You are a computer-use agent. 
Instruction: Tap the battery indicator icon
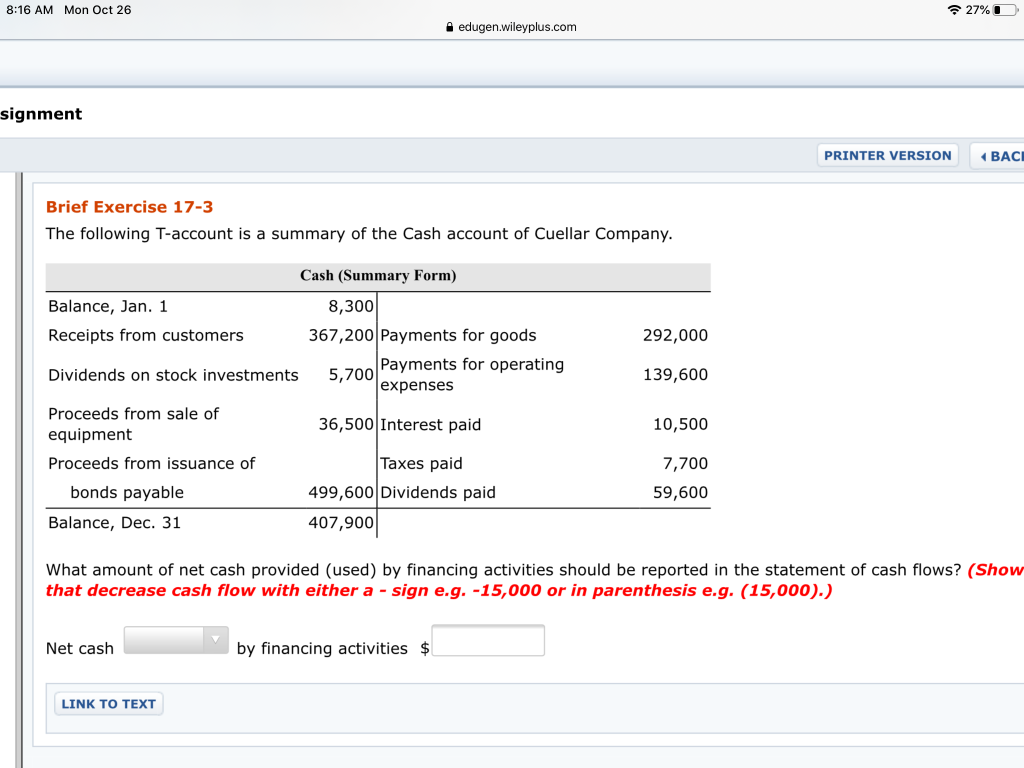[x=1003, y=9]
